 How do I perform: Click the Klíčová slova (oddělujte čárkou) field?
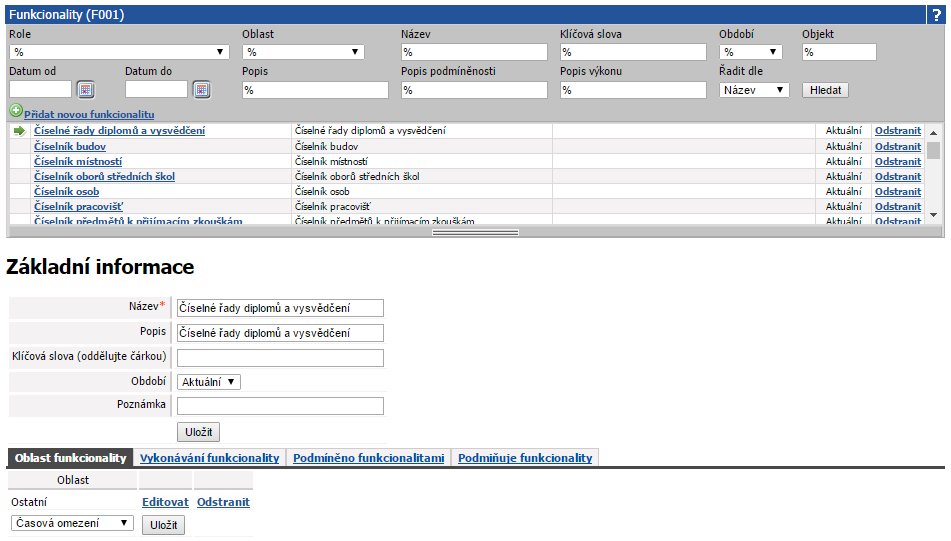tap(280, 358)
